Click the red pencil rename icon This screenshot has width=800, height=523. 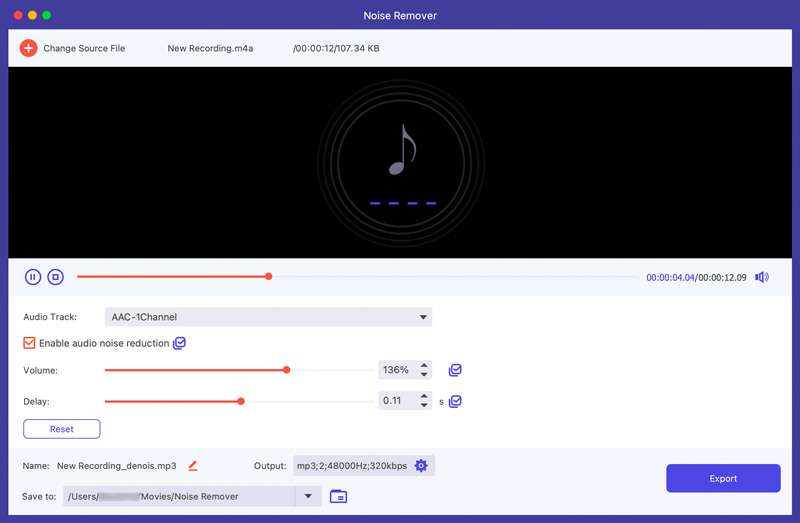pos(193,465)
